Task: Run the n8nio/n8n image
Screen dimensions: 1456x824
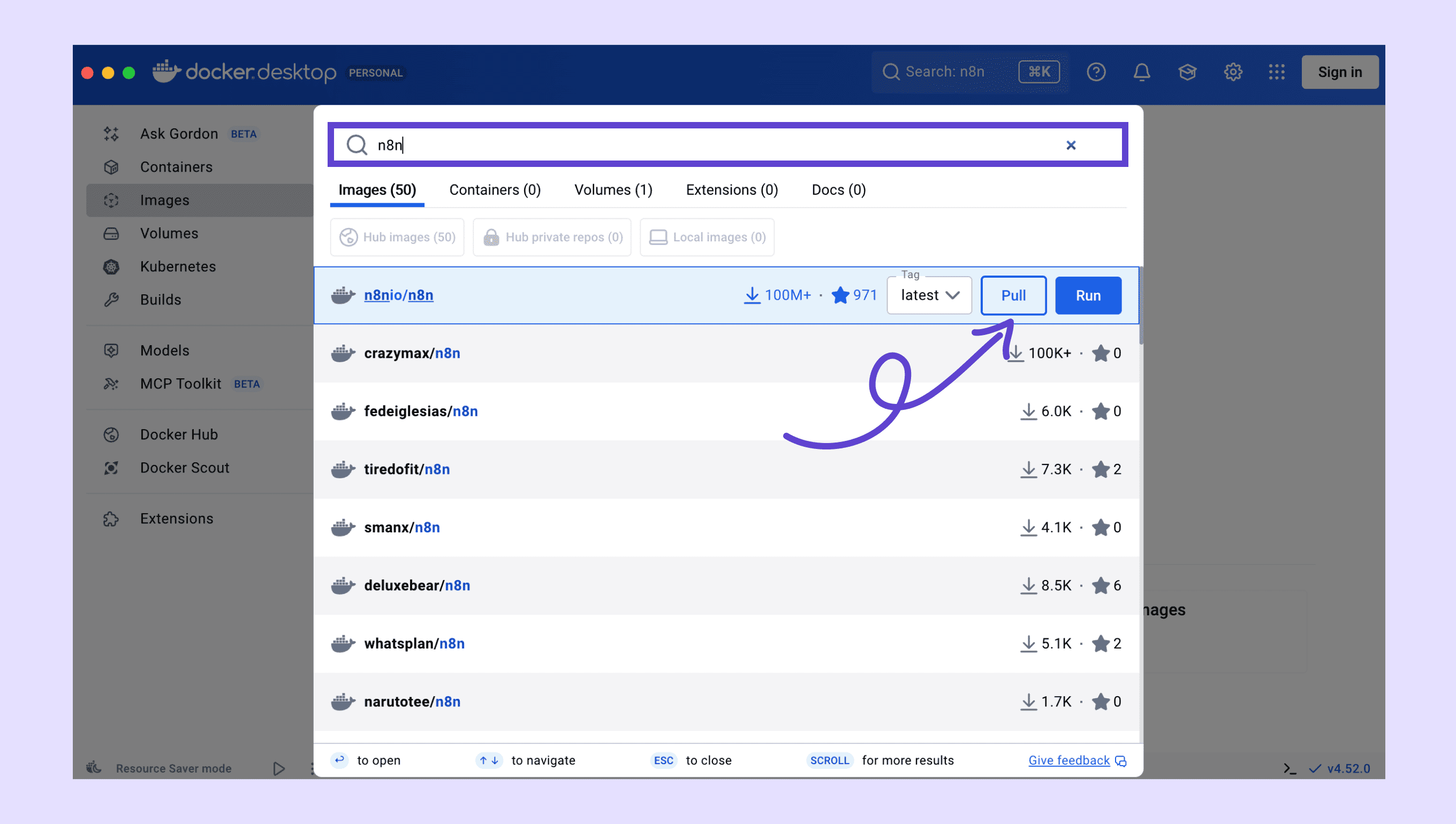Action: [1088, 295]
